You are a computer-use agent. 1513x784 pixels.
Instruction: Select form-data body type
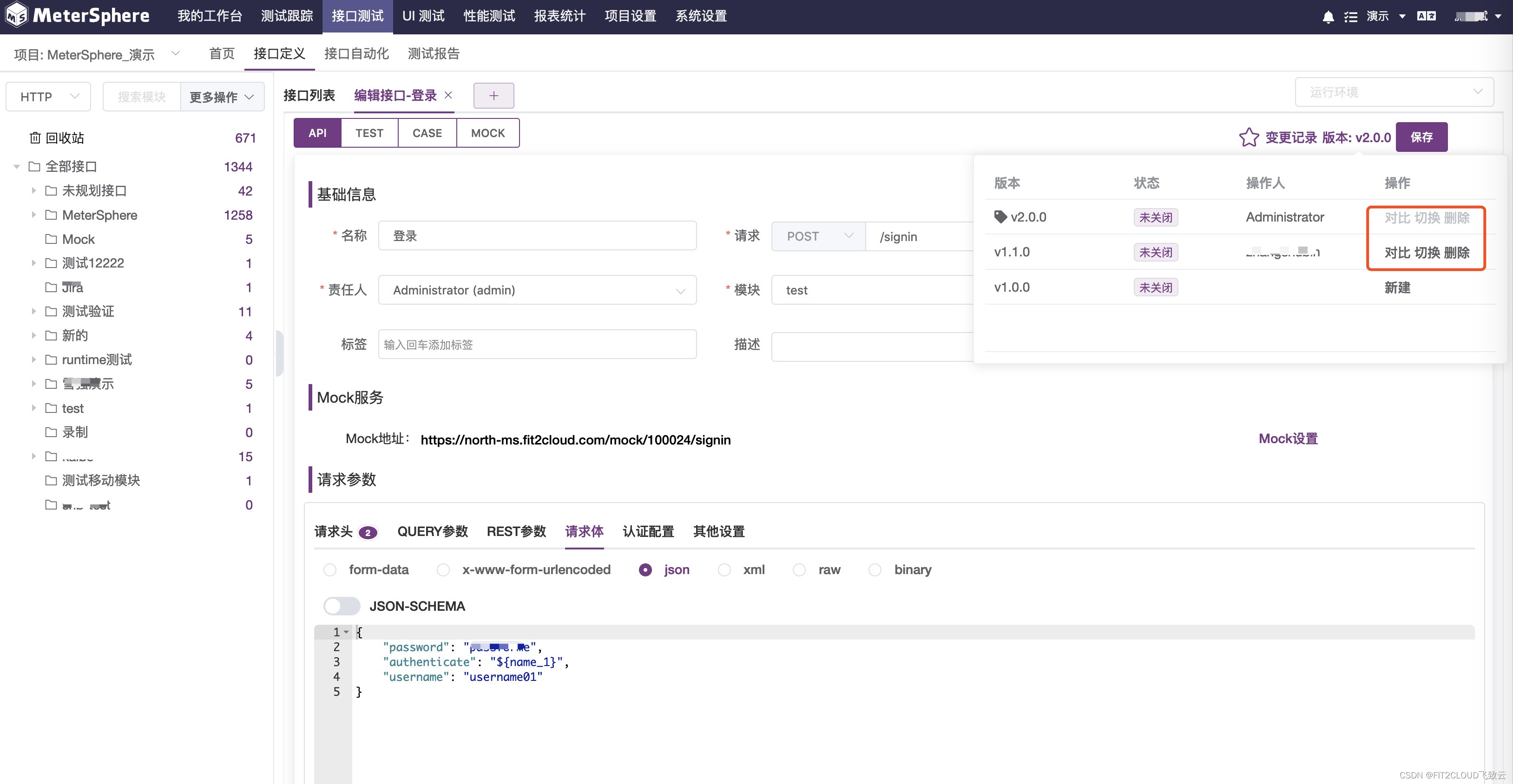(x=330, y=569)
